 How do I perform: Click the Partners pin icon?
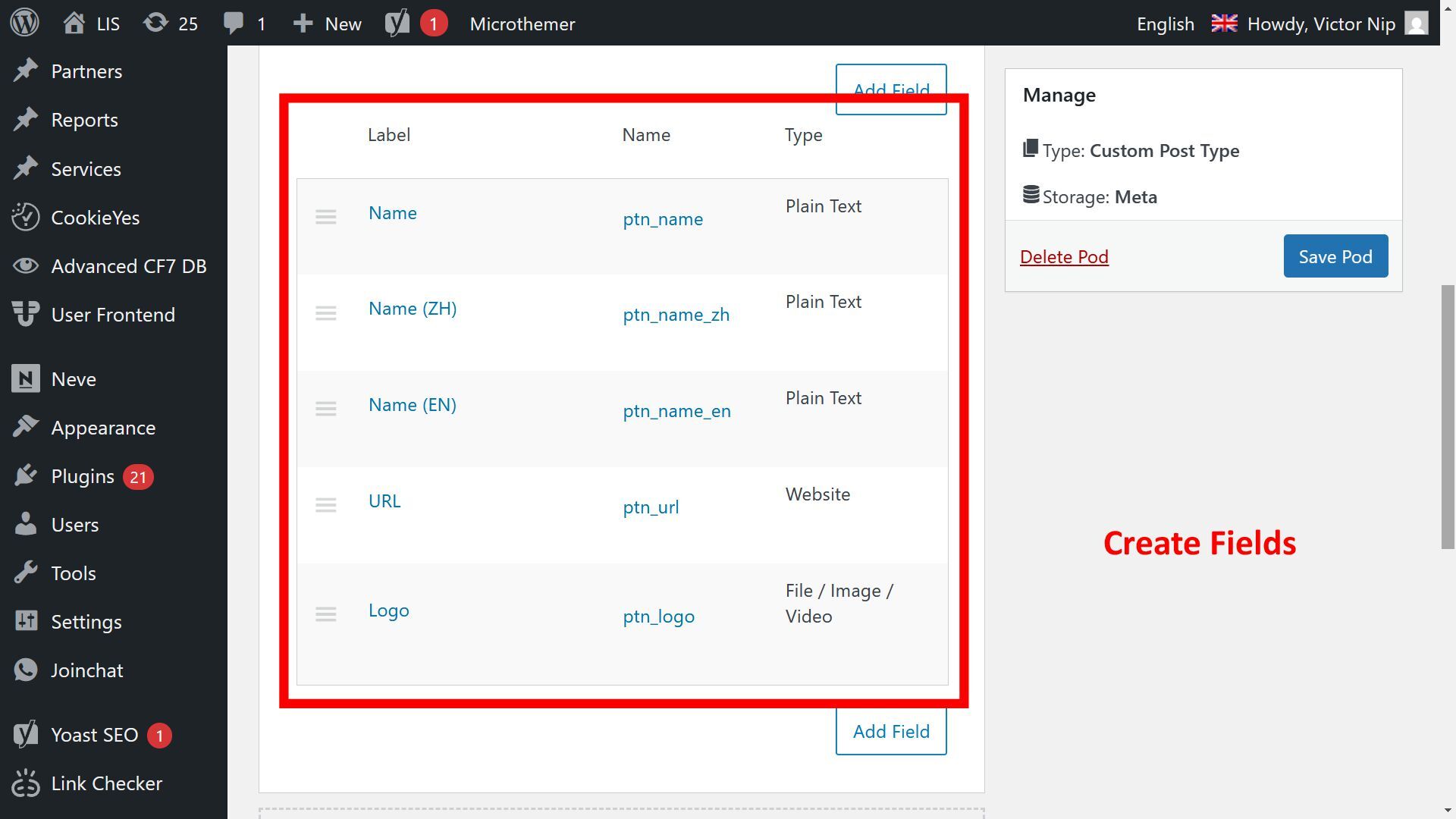point(26,71)
